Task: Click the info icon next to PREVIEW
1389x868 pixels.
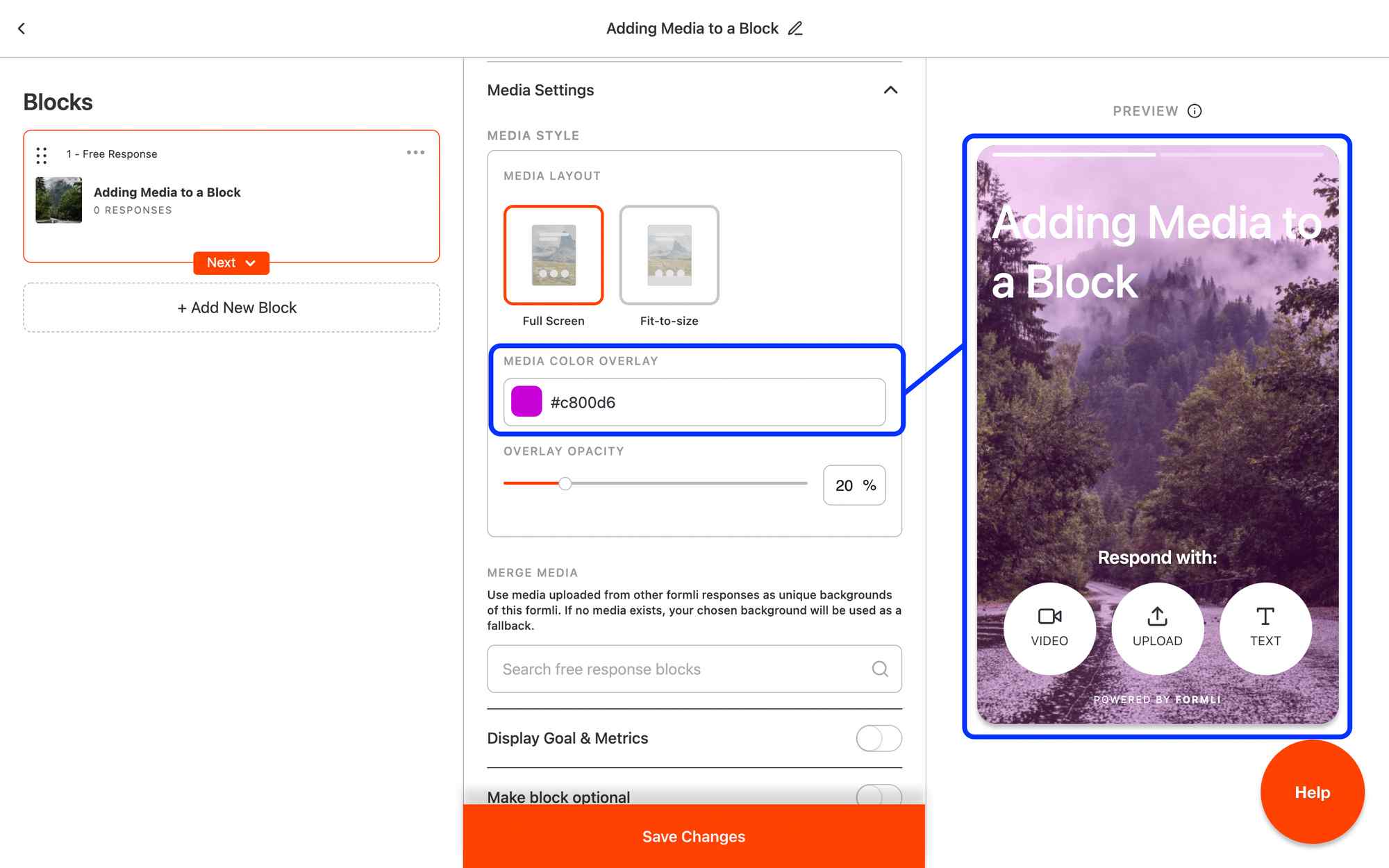Action: [1195, 111]
